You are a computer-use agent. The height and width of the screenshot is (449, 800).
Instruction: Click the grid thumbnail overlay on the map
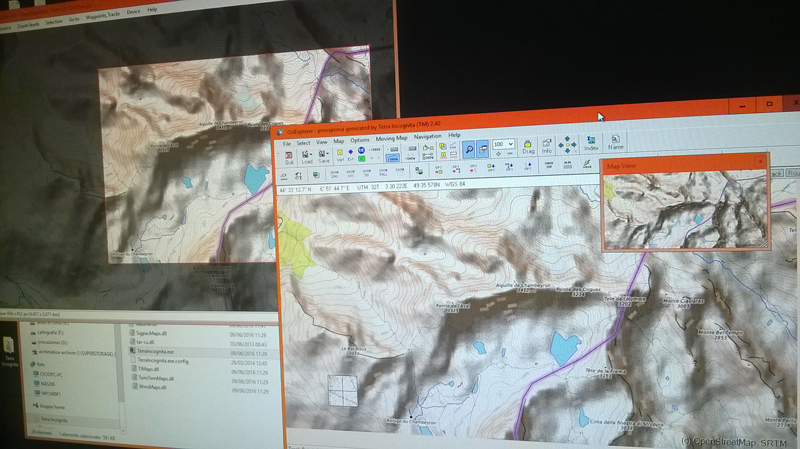pyautogui.click(x=342, y=391)
